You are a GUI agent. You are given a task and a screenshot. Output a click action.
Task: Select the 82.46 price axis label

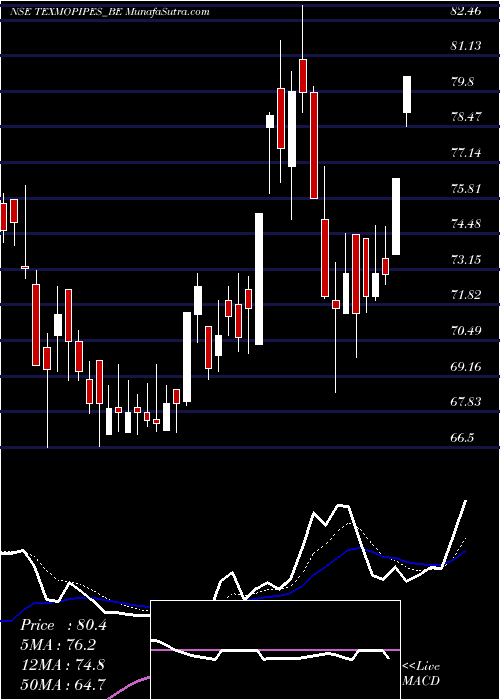(x=466, y=11)
